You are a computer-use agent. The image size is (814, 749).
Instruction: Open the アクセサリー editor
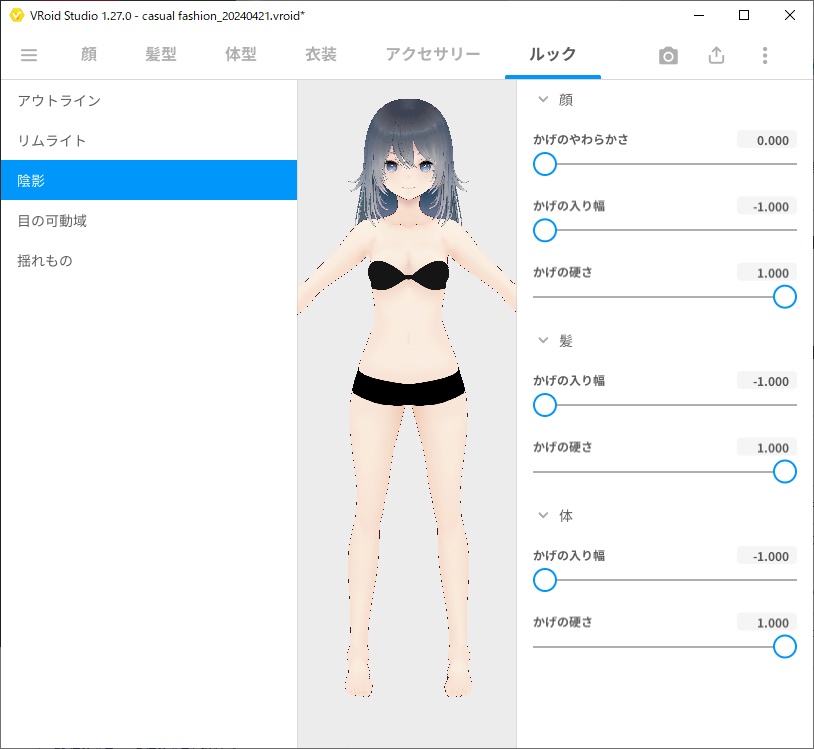coord(432,55)
